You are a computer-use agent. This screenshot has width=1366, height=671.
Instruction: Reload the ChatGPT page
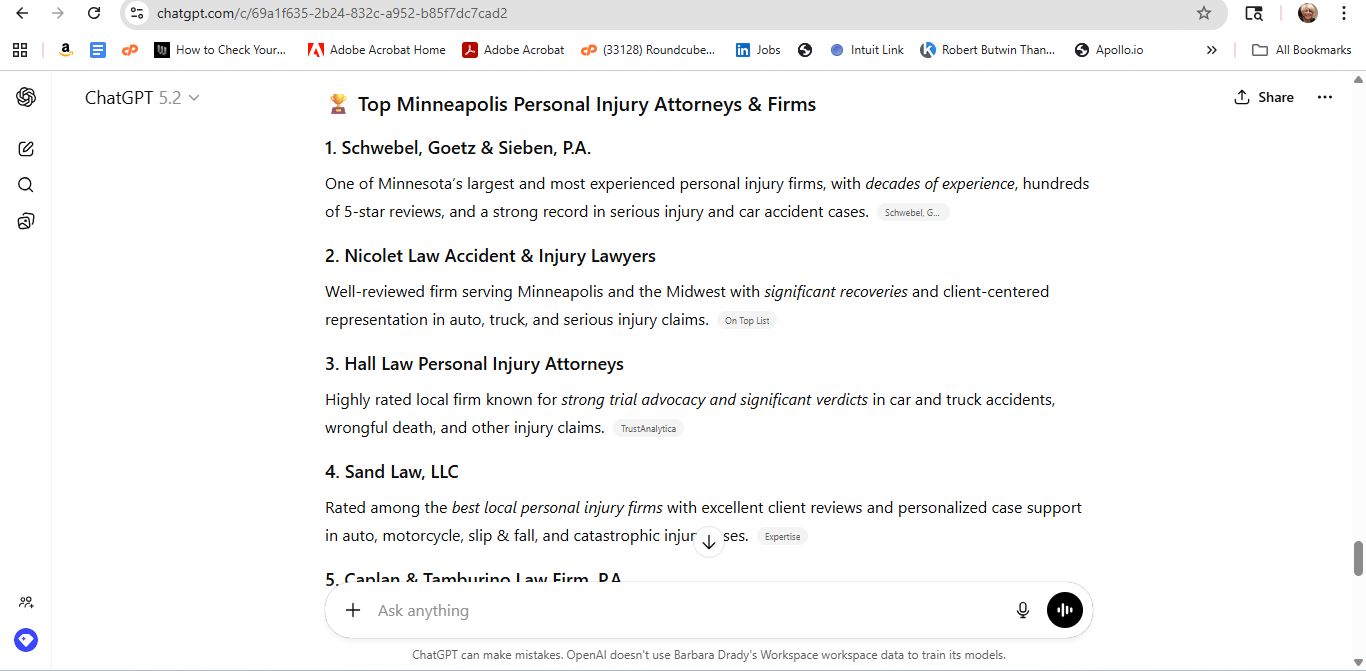[94, 13]
